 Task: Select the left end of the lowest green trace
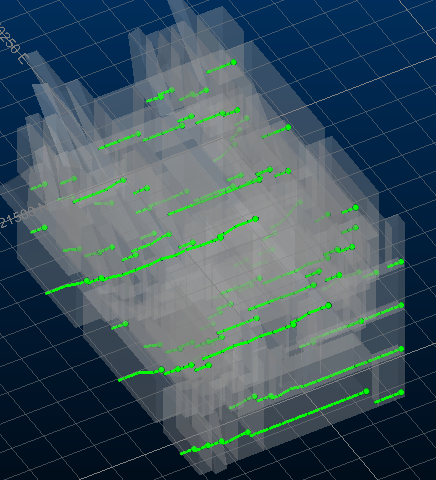(x=182, y=453)
